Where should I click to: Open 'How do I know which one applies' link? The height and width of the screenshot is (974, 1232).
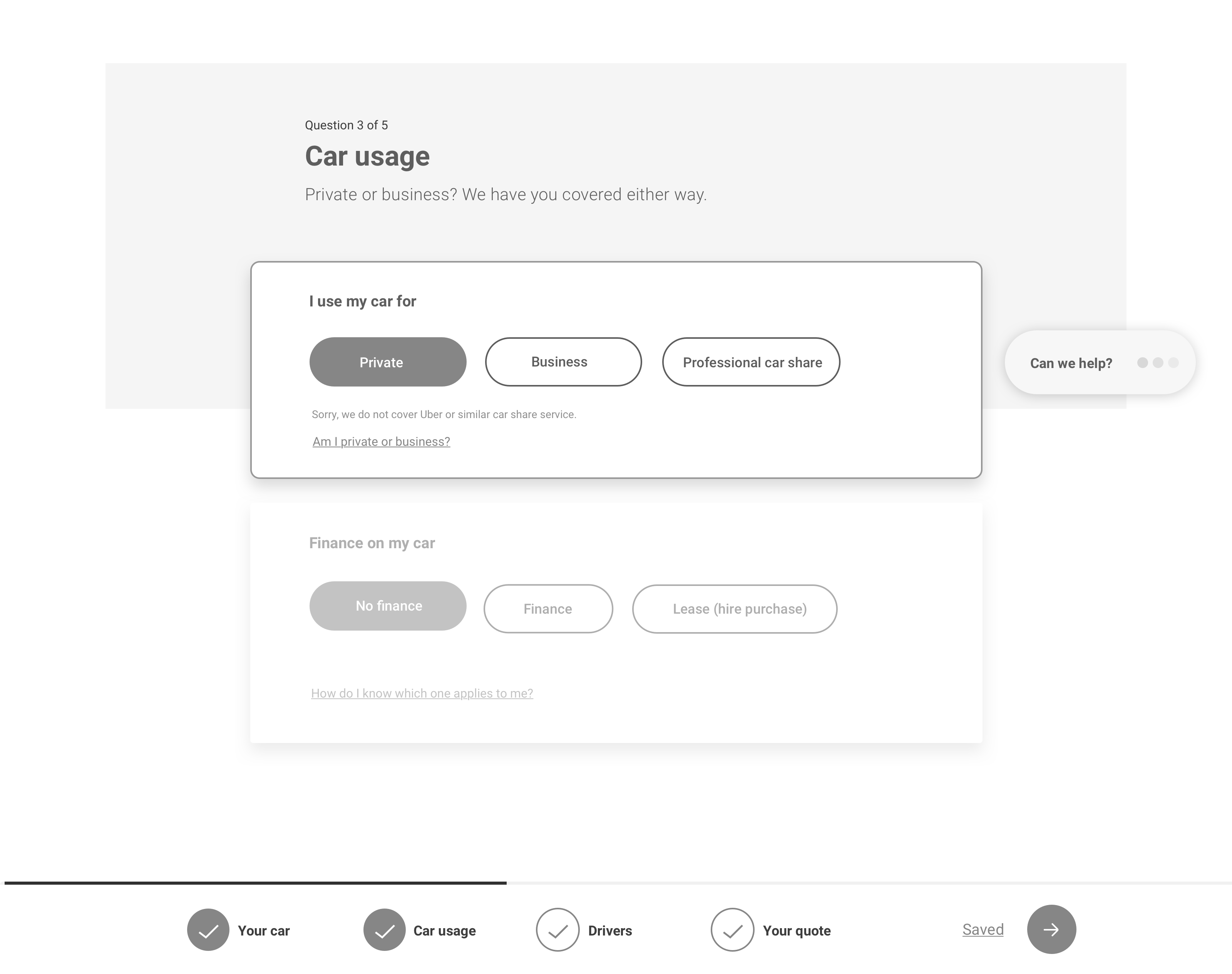tap(422, 693)
